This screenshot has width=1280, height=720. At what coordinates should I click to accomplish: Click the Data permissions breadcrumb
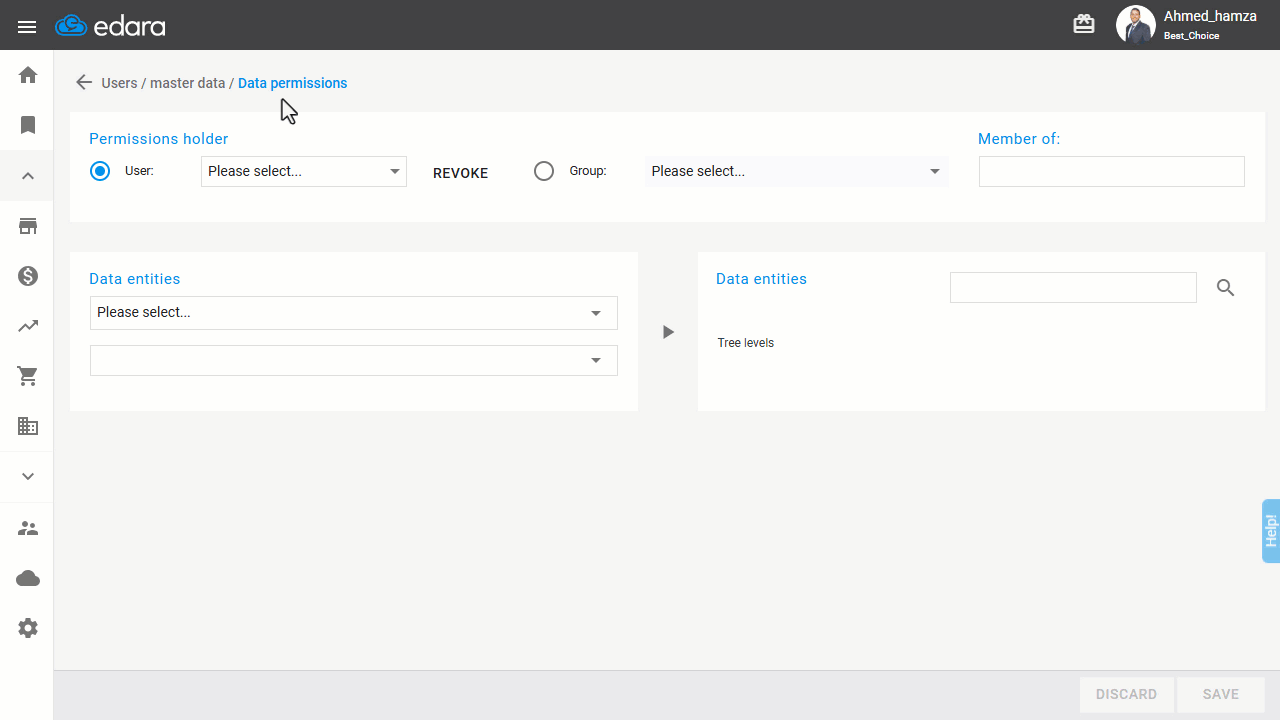(293, 83)
